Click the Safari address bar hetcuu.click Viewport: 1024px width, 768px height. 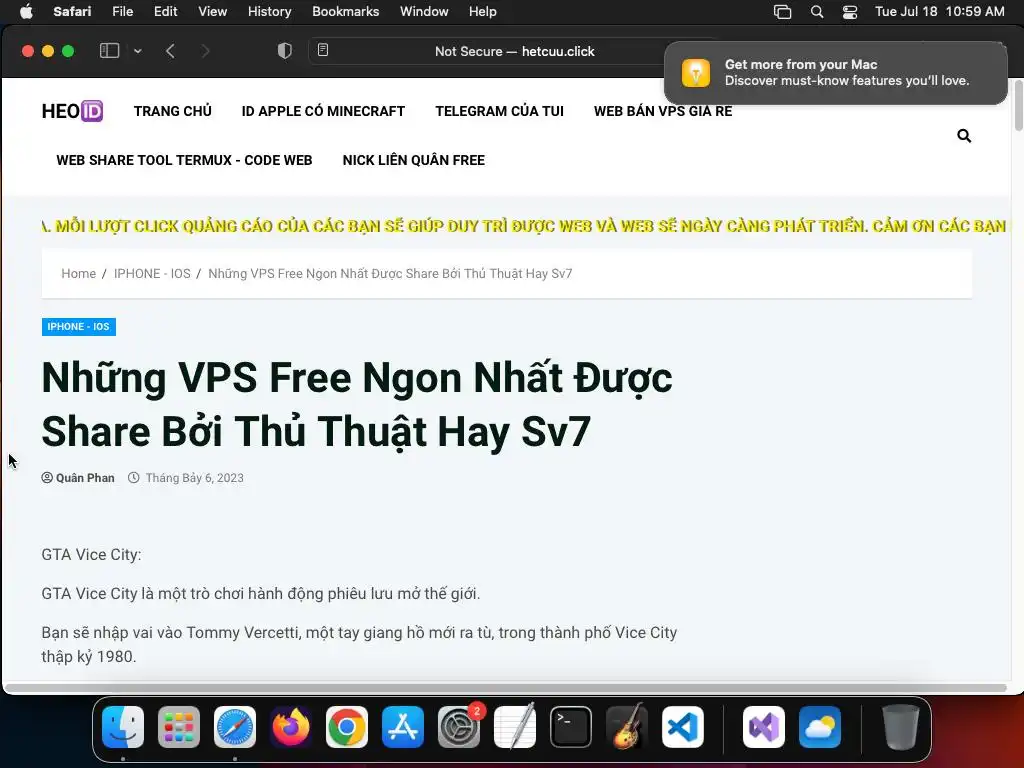coord(515,51)
